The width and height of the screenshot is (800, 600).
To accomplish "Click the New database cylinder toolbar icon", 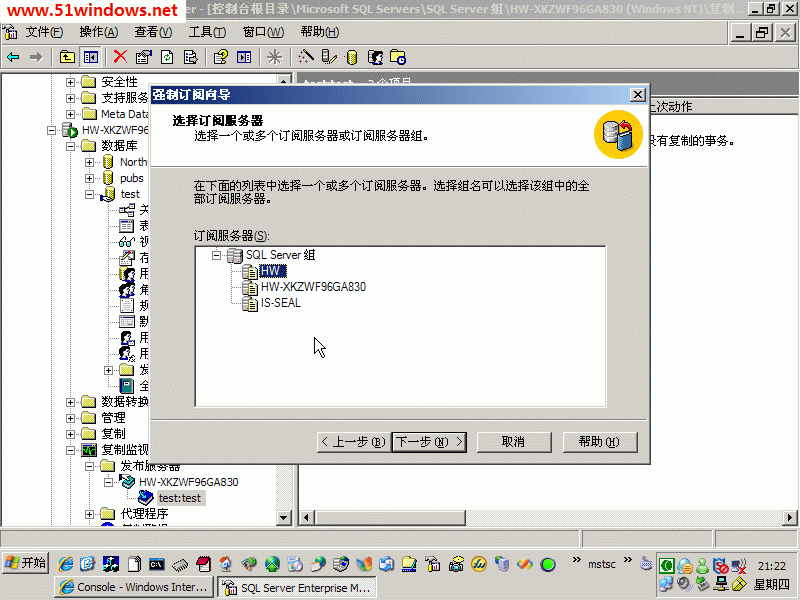I will click(352, 57).
